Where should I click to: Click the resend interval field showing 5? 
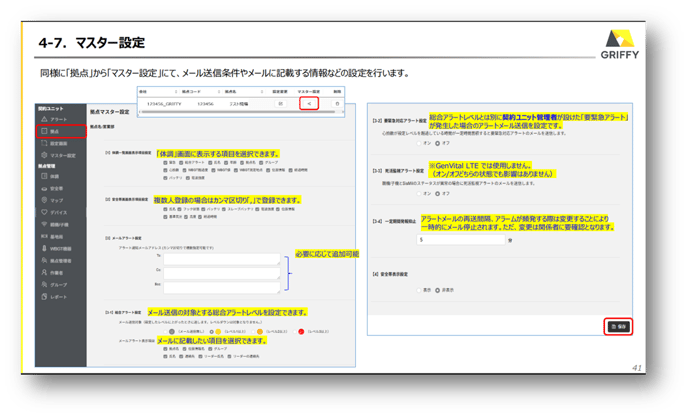[461, 240]
